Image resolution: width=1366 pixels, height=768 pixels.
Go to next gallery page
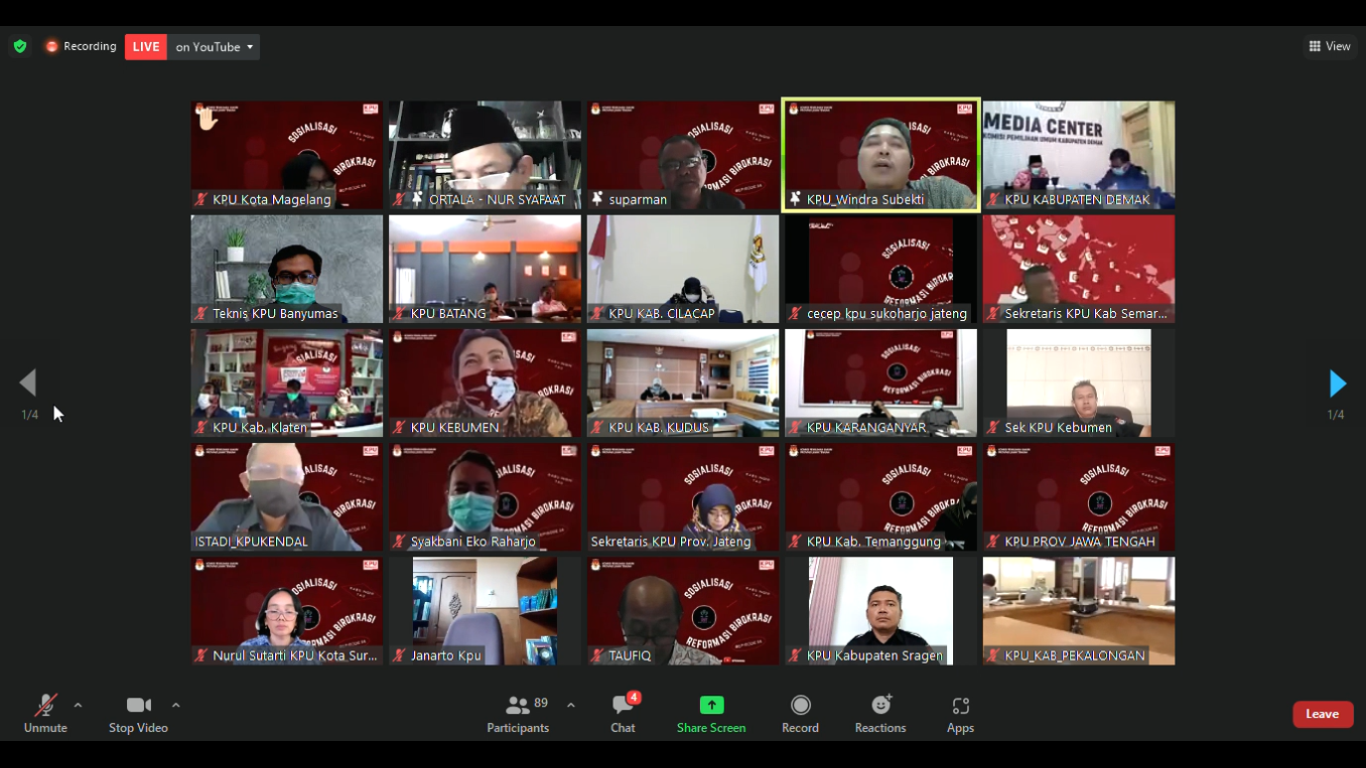[x=1337, y=383]
